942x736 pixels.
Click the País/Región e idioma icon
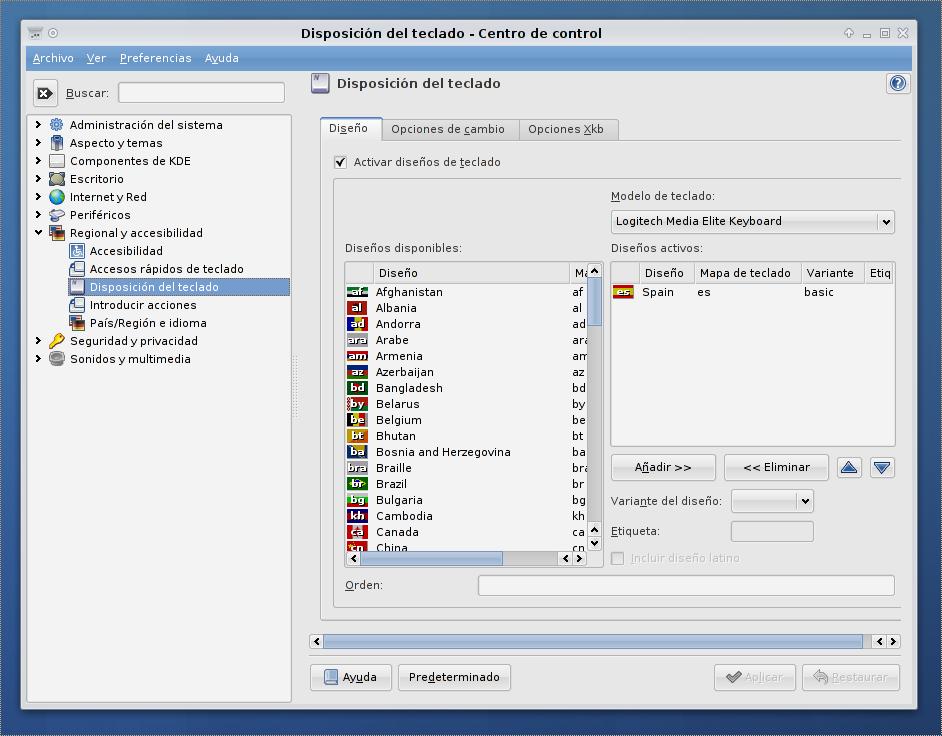coord(77,323)
